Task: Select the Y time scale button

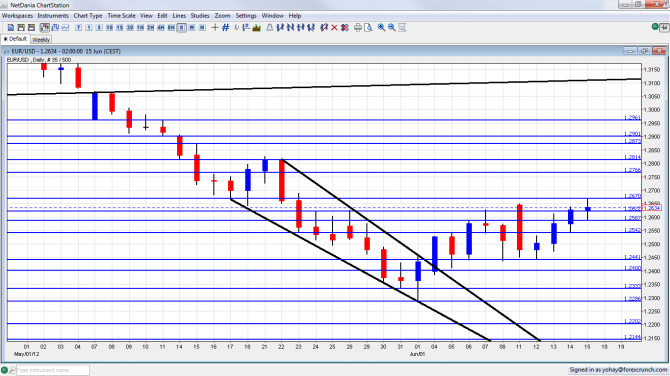Action: [78, 27]
